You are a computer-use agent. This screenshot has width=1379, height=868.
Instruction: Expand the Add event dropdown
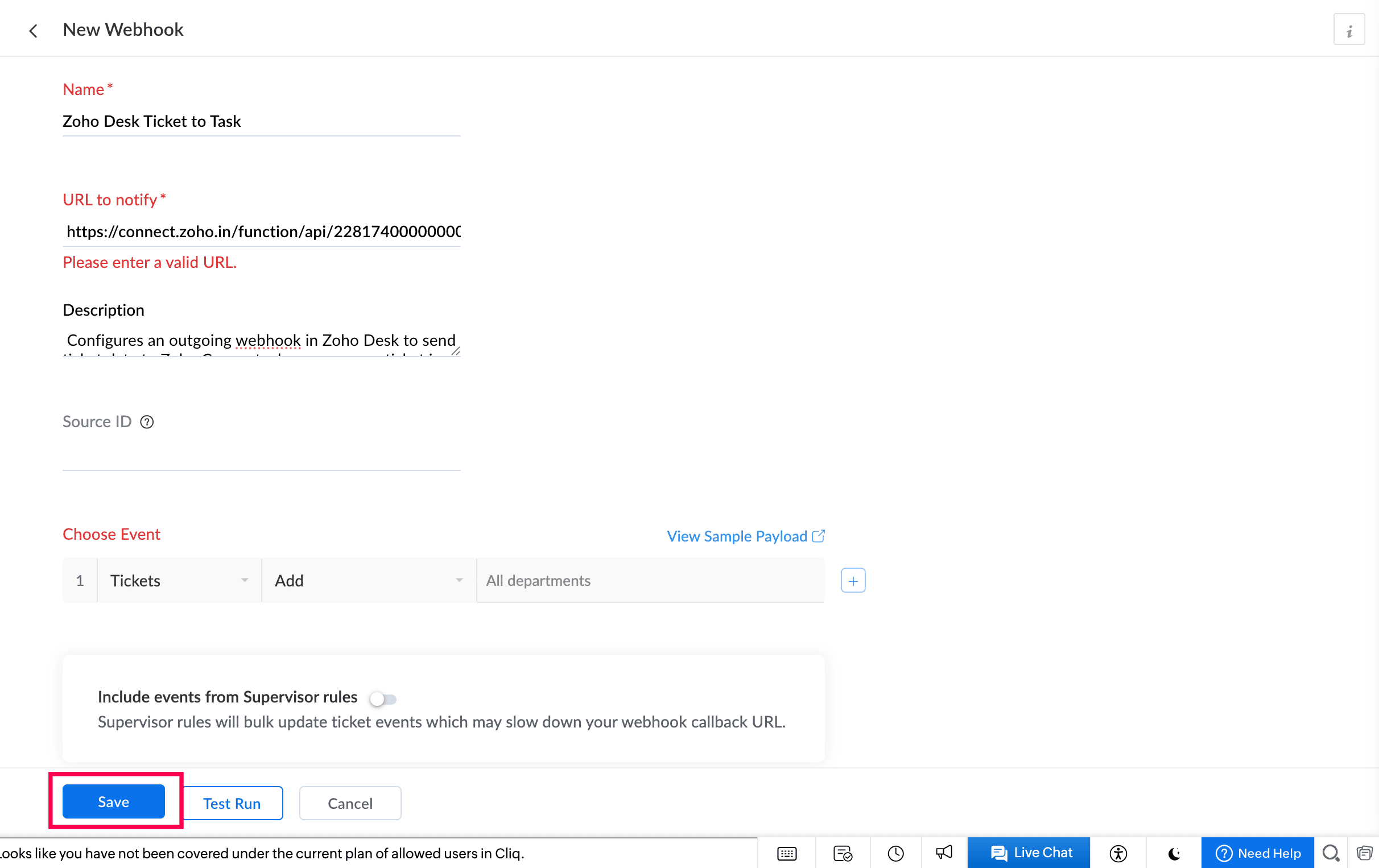pyautogui.click(x=369, y=581)
